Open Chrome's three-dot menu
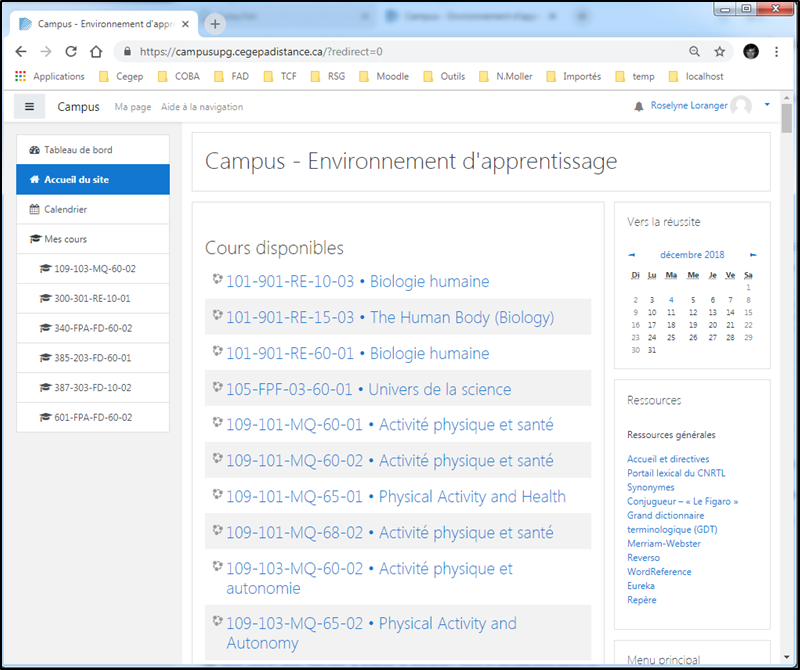Viewport: 800px width, 670px height. (x=776, y=51)
